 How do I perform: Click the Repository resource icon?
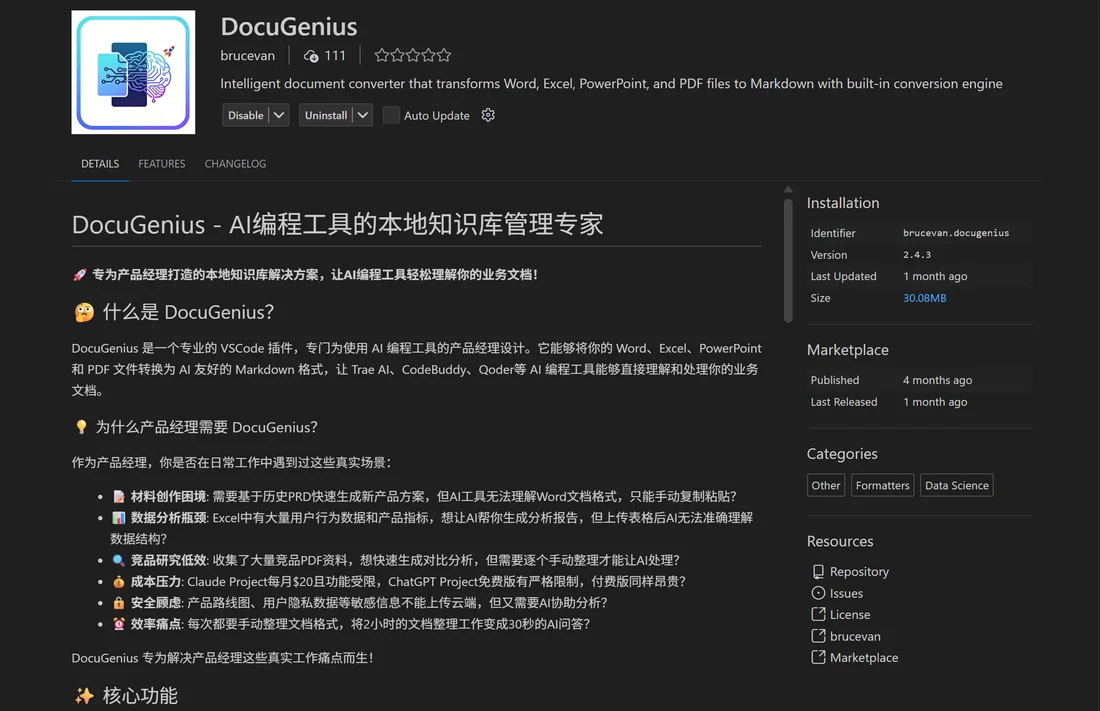coord(818,571)
